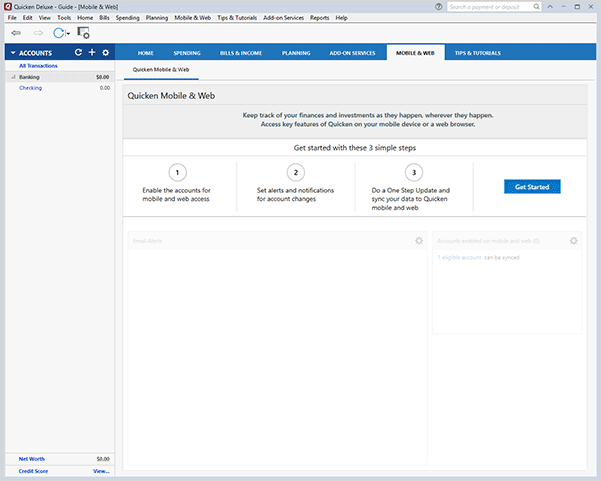Click the Get Started button
Image resolution: width=601 pixels, height=481 pixels.
tap(532, 187)
